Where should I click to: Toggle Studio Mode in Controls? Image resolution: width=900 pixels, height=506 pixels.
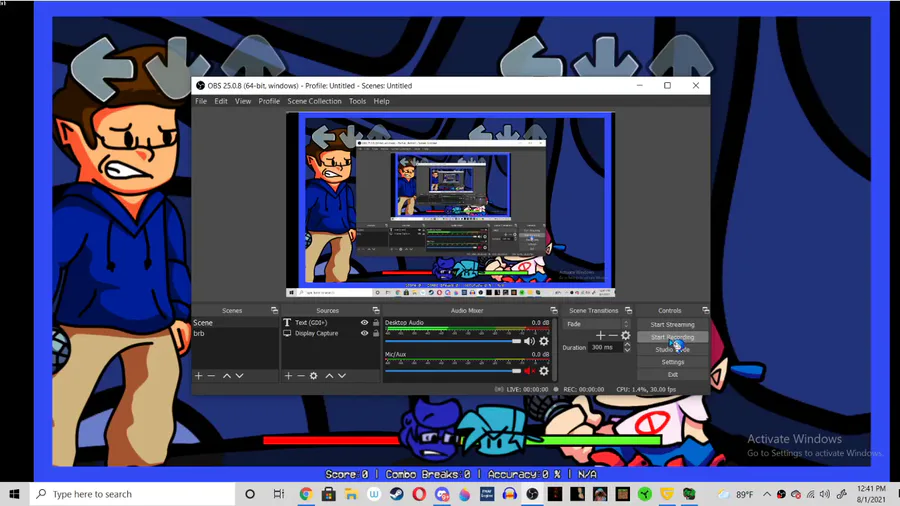click(673, 349)
